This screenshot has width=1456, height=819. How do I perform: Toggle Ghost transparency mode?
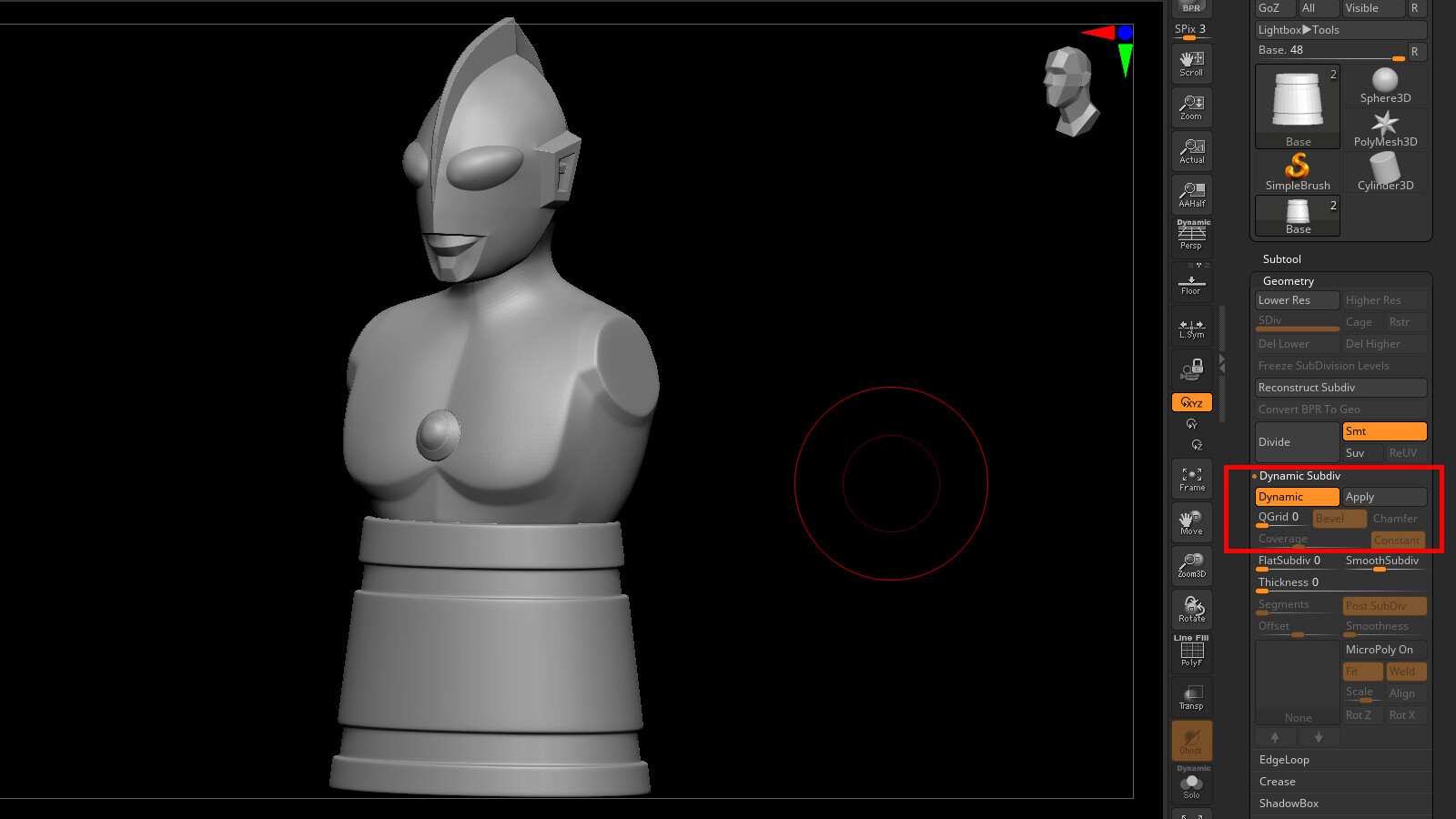tap(1191, 741)
